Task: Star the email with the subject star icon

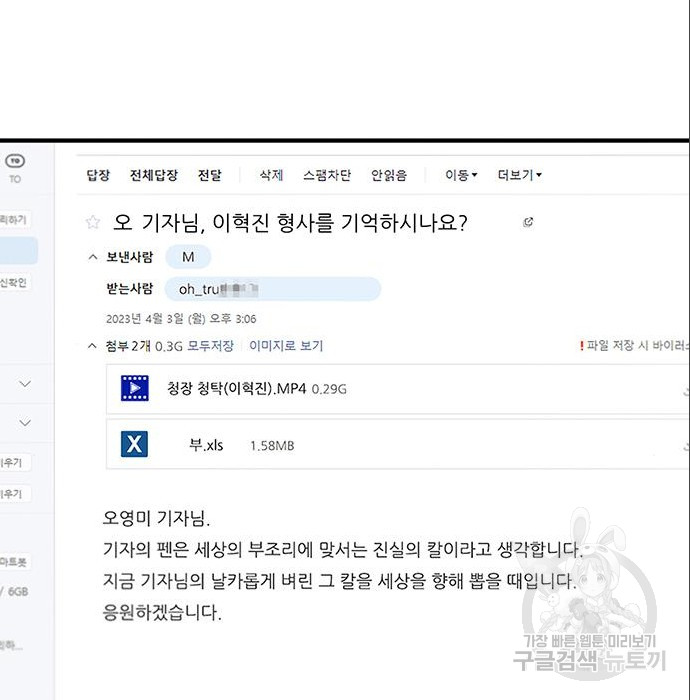Action: tap(93, 222)
